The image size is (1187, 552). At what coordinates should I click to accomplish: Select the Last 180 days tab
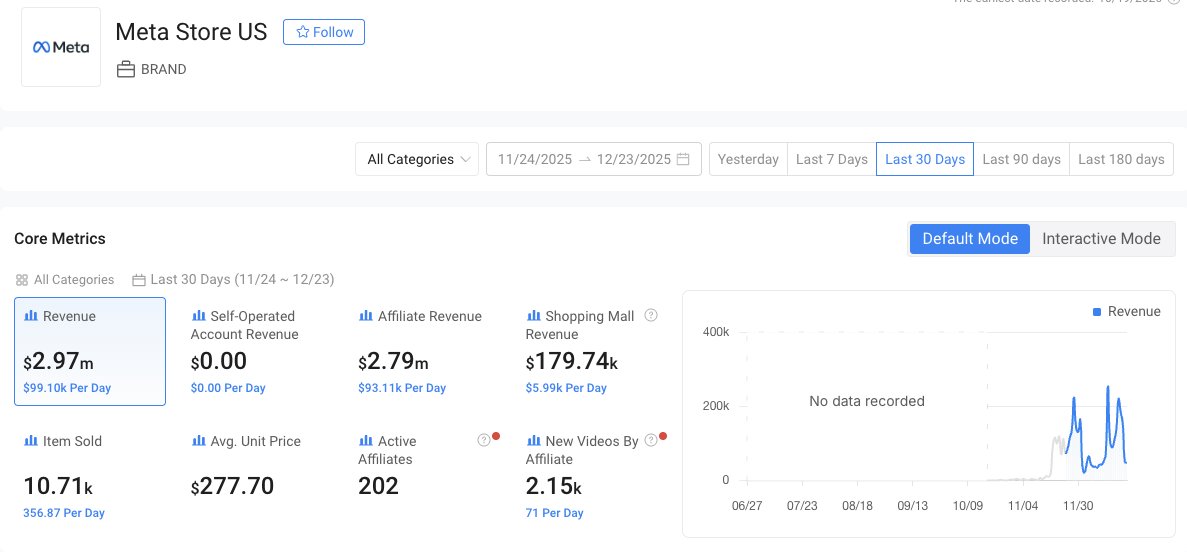[1121, 159]
